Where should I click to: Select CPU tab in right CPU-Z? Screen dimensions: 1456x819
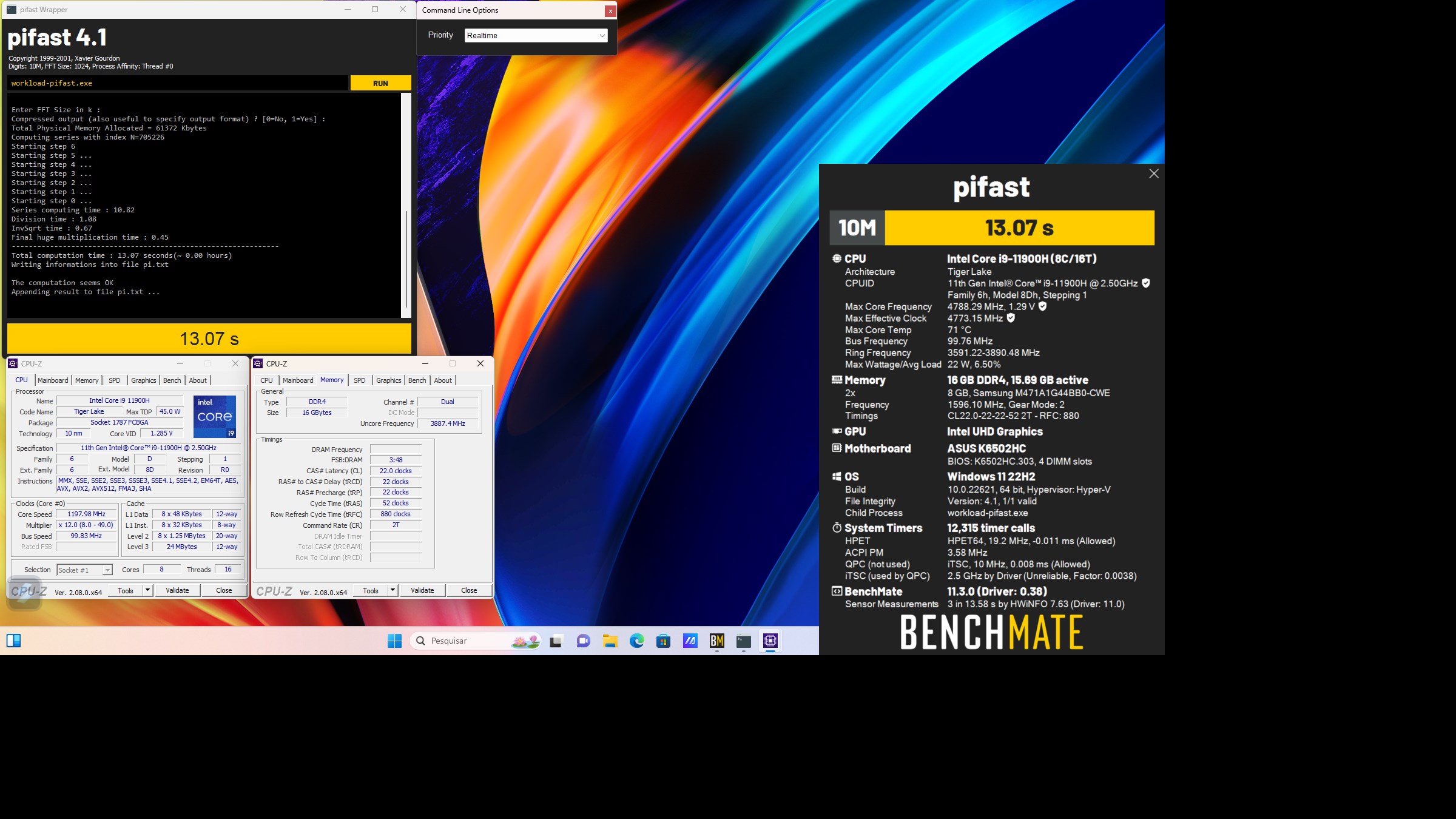pyautogui.click(x=266, y=380)
